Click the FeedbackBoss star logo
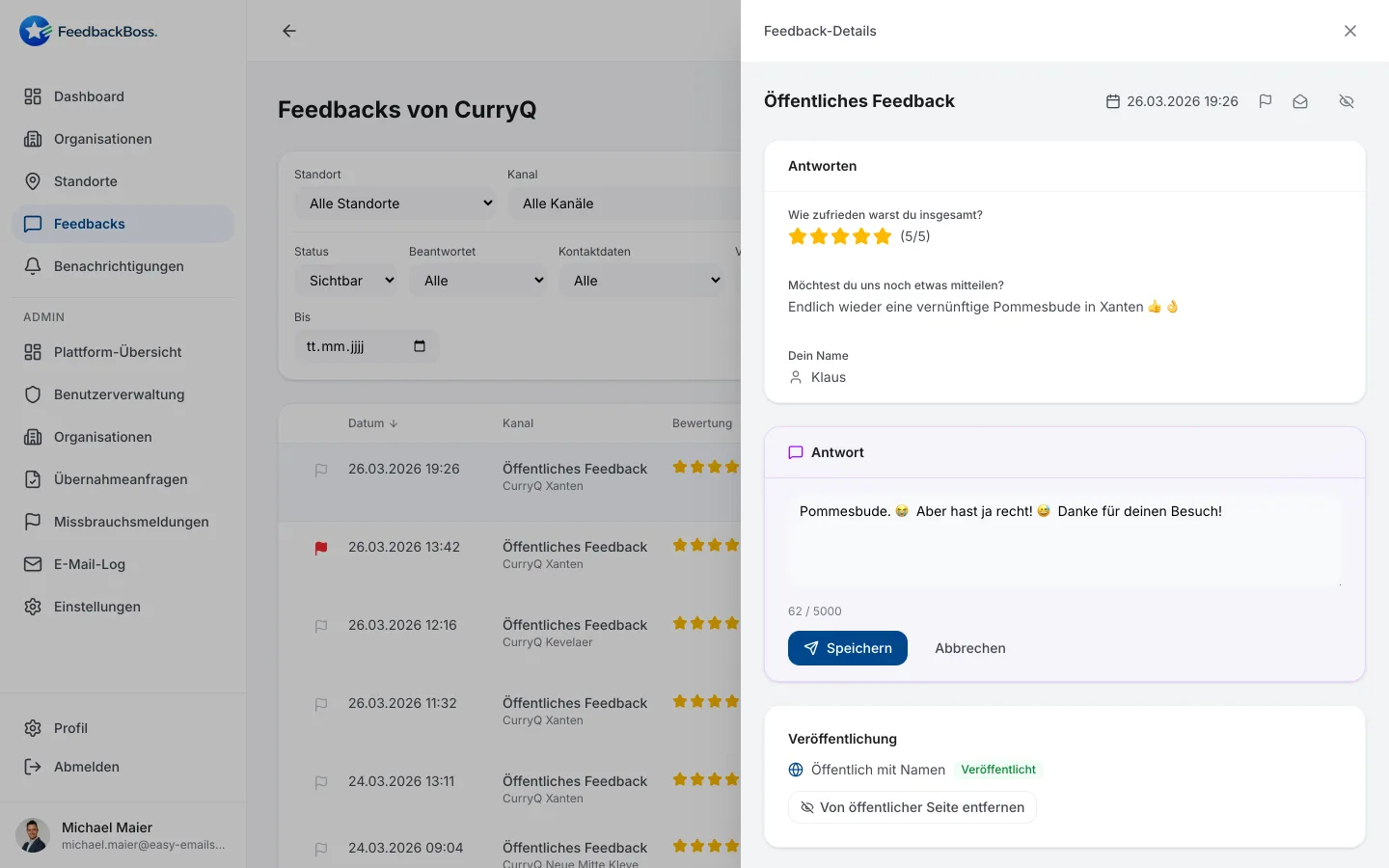Image resolution: width=1389 pixels, height=868 pixels. pos(36,31)
